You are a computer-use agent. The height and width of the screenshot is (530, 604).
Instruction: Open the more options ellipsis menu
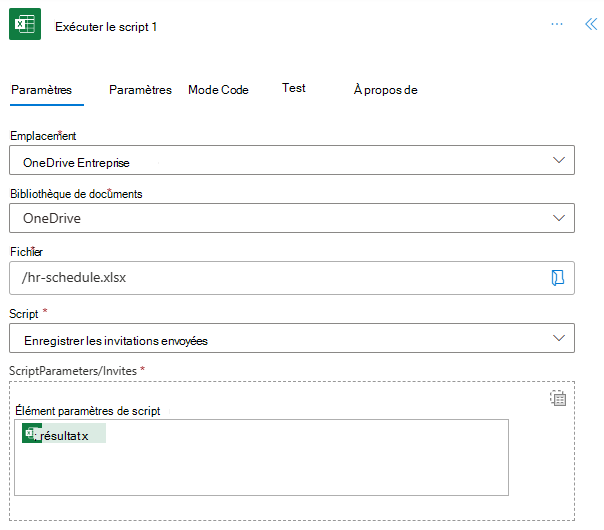click(557, 24)
